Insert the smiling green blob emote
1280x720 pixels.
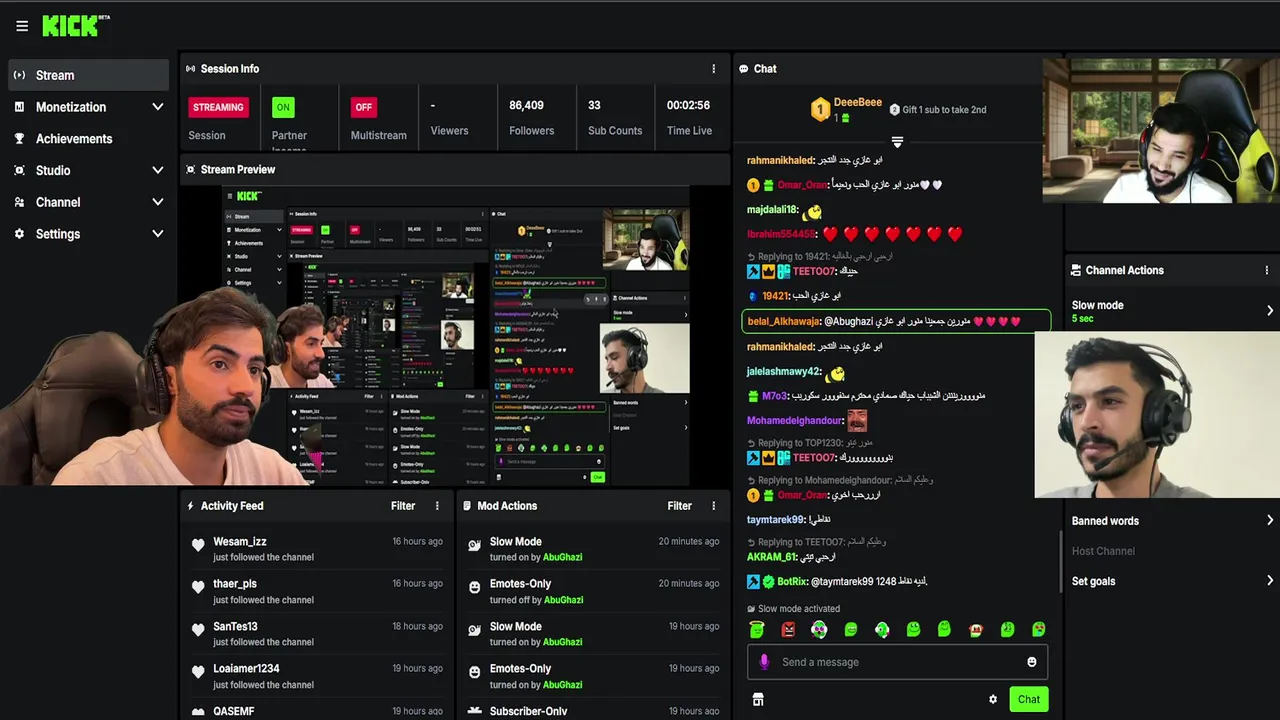point(913,629)
